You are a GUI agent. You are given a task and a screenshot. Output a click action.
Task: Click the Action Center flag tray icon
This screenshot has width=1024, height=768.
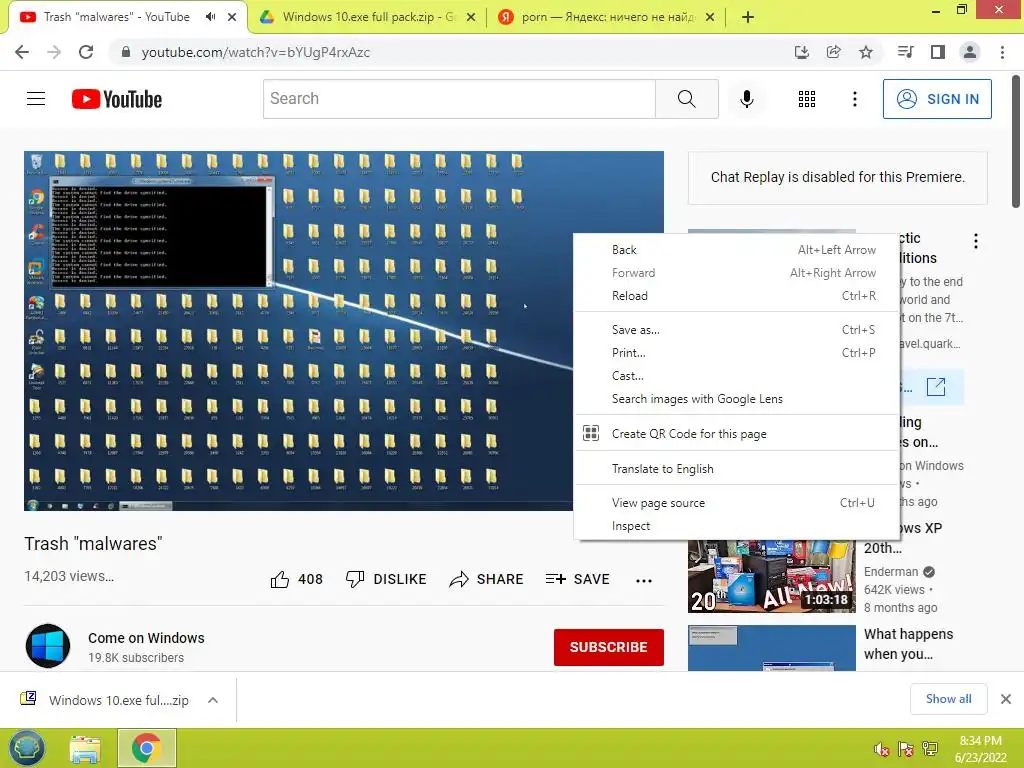(x=906, y=749)
